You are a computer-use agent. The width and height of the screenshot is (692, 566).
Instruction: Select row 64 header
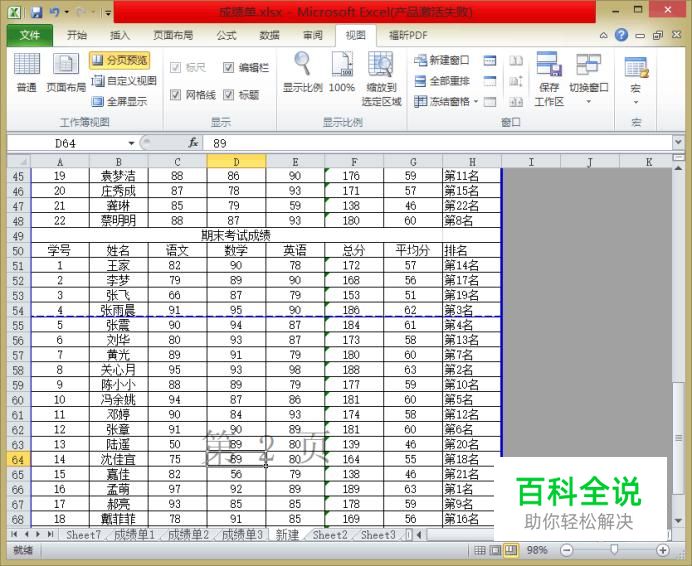tap(18, 460)
